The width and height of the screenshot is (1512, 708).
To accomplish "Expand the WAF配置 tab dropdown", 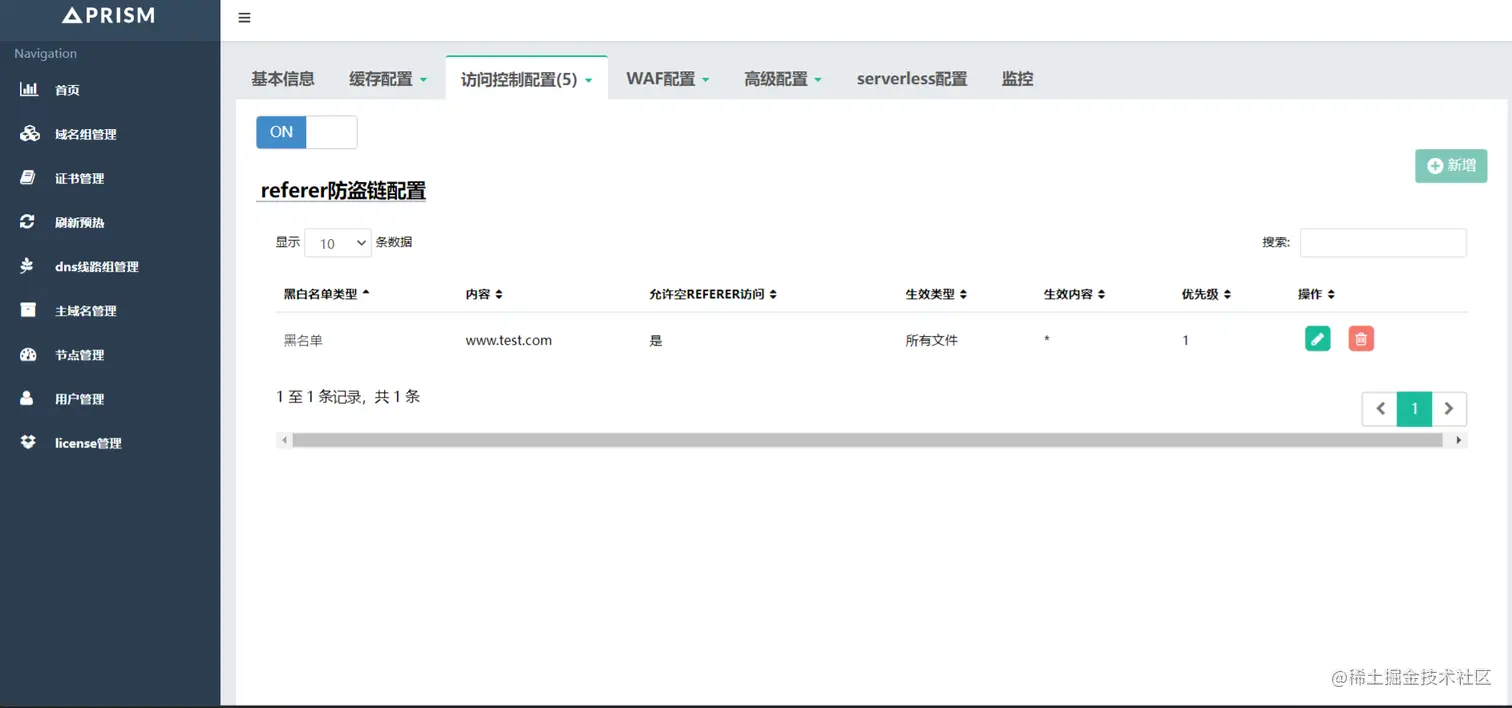I will coord(668,79).
